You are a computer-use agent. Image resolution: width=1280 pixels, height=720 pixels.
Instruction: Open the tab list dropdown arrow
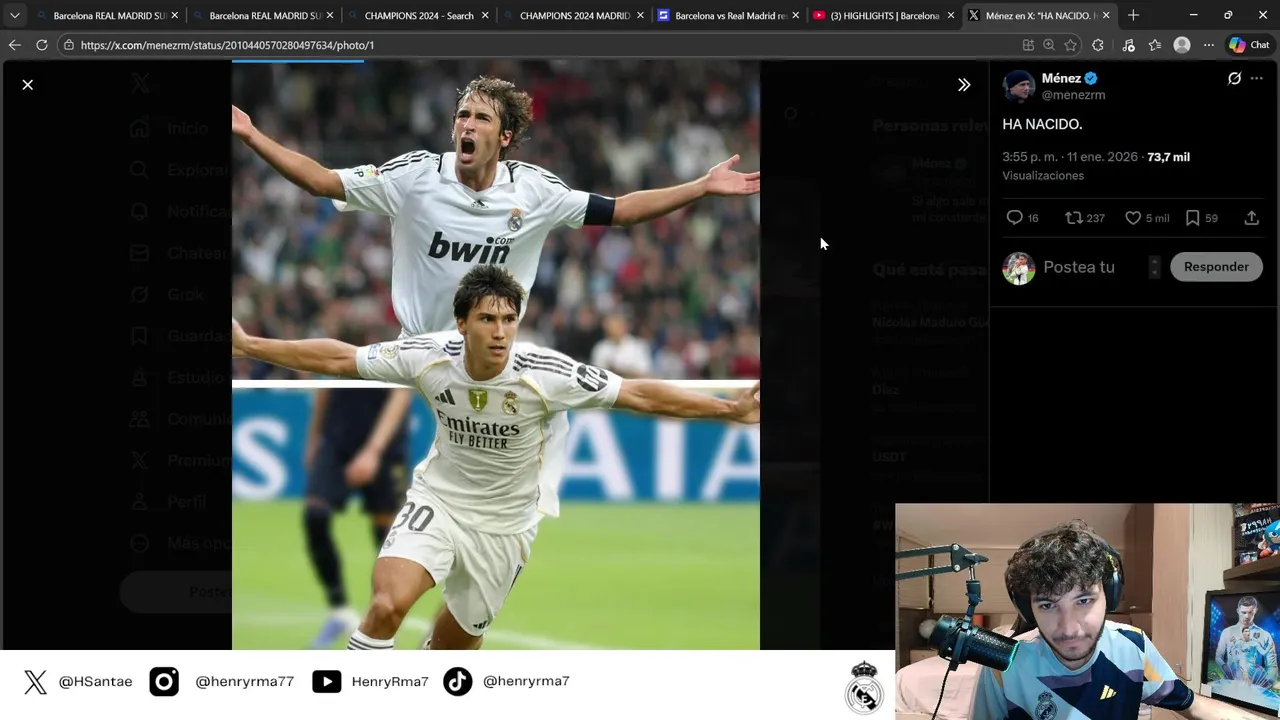point(14,15)
